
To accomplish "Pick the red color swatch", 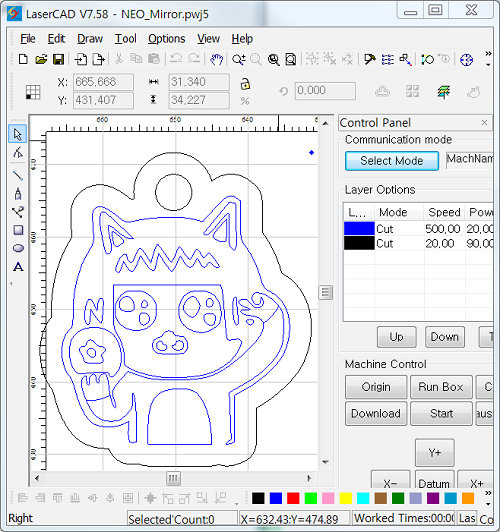I will (293, 498).
